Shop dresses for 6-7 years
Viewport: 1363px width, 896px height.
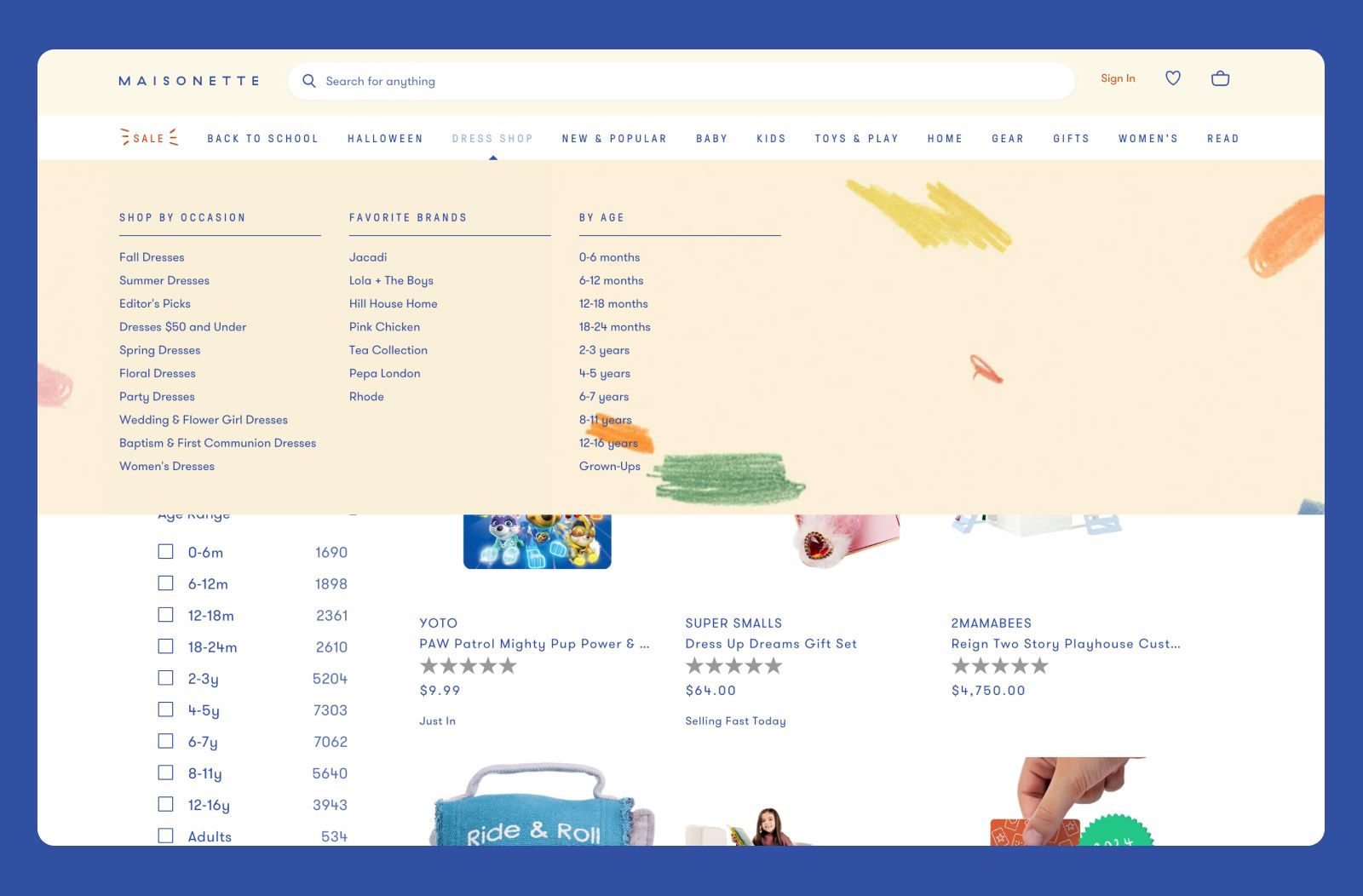[604, 397]
